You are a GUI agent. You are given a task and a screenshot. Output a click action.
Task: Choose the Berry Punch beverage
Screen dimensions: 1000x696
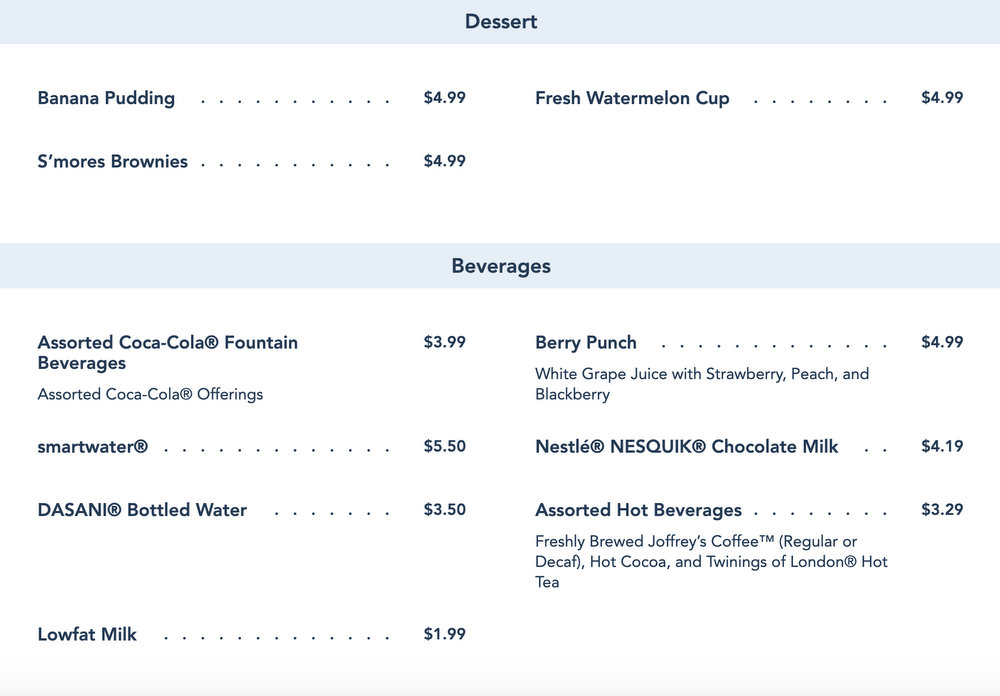coord(586,342)
